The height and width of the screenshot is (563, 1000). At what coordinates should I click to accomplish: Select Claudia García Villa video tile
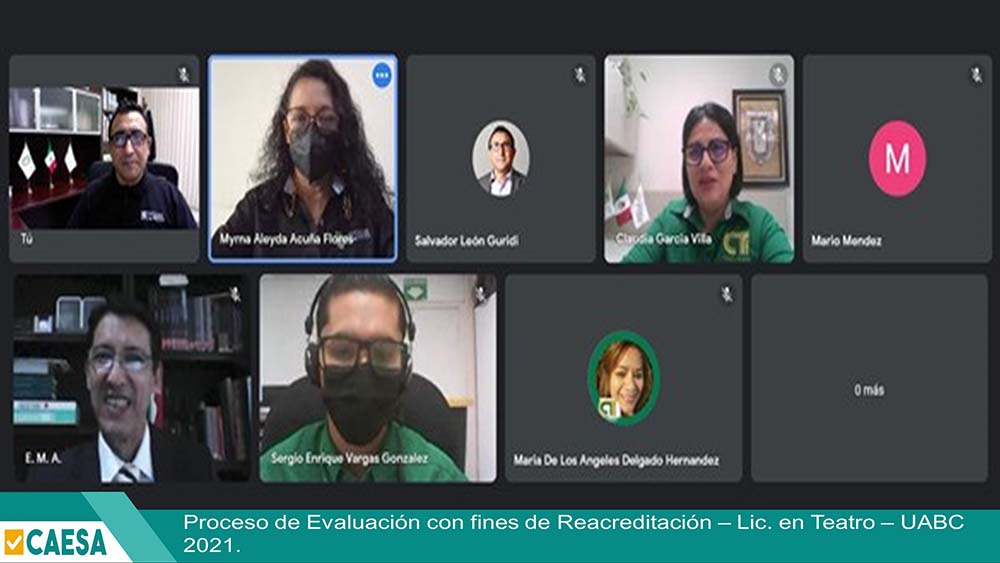coord(699,158)
